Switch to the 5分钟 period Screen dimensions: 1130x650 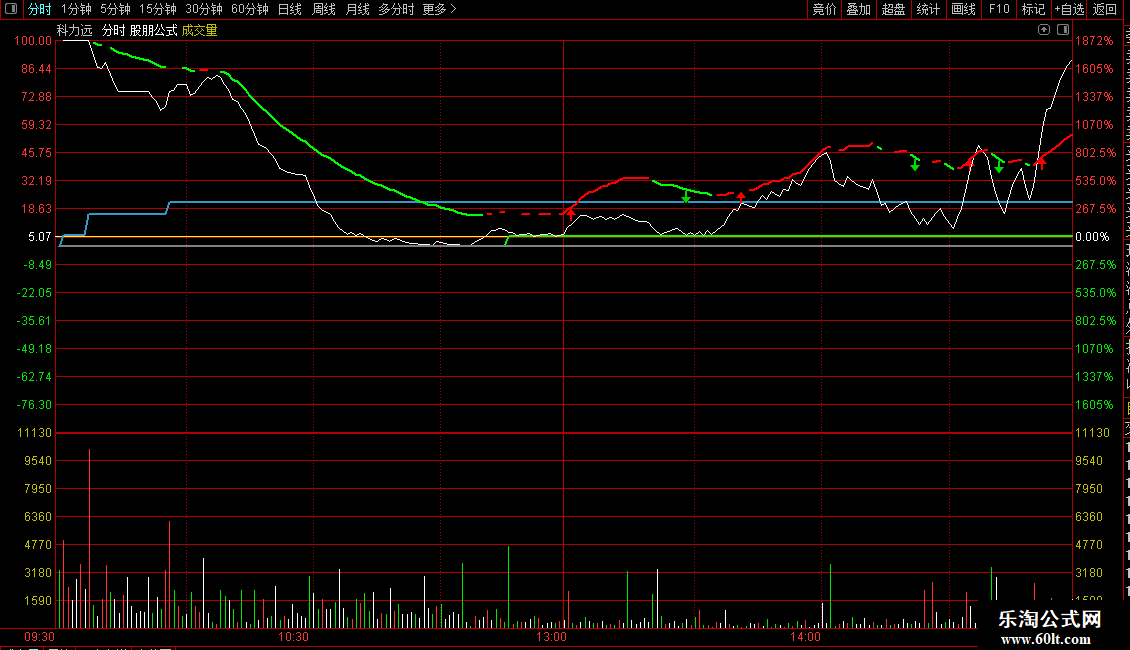[x=115, y=9]
